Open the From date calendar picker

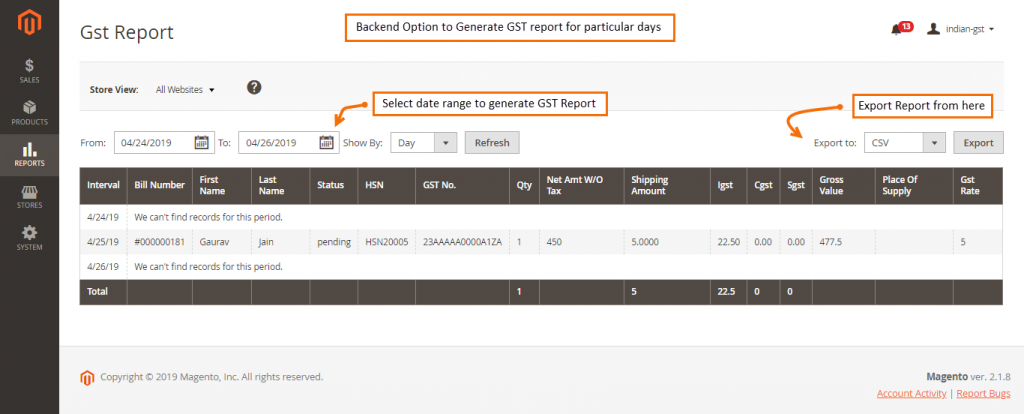pyautogui.click(x=201, y=143)
